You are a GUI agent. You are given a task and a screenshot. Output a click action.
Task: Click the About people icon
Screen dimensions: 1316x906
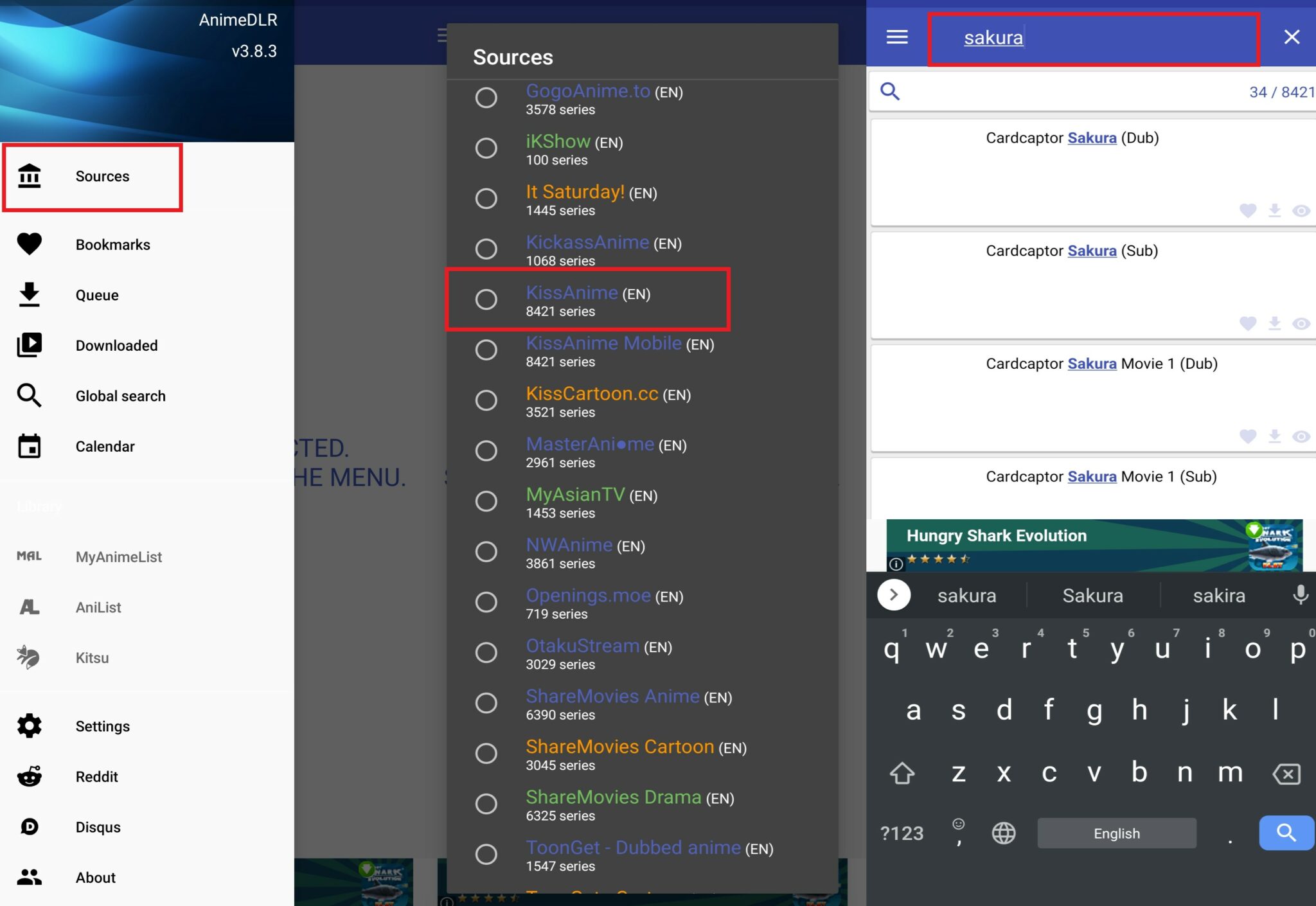29,877
